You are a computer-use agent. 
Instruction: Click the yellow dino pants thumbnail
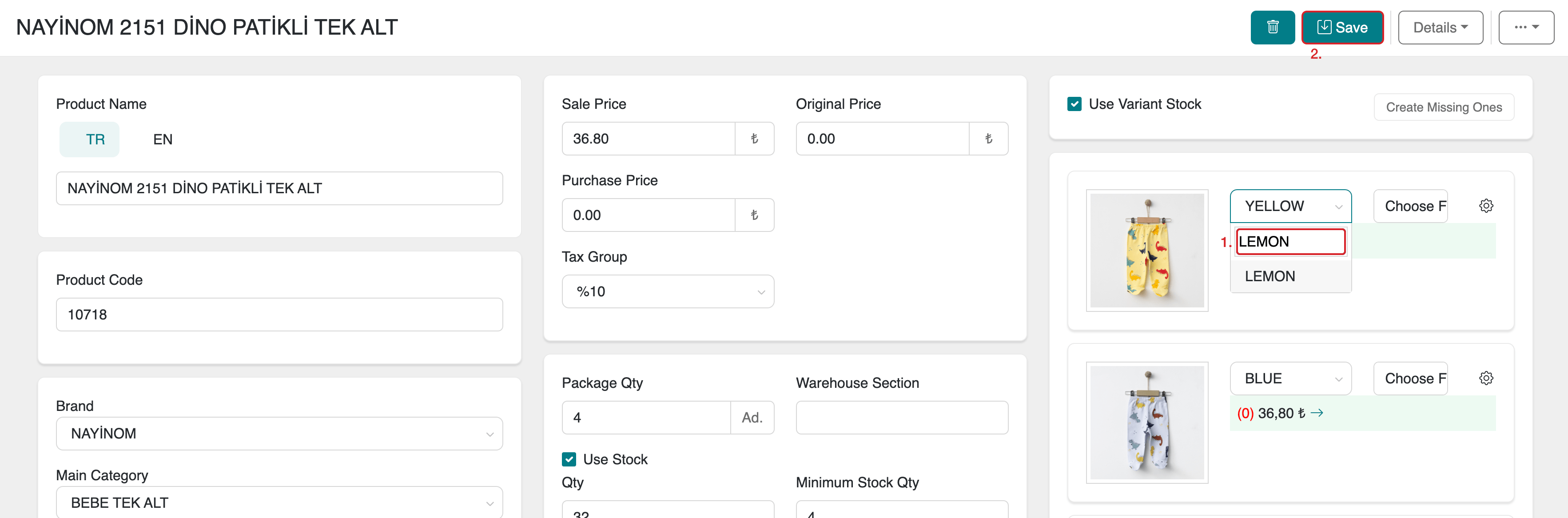click(x=1147, y=250)
